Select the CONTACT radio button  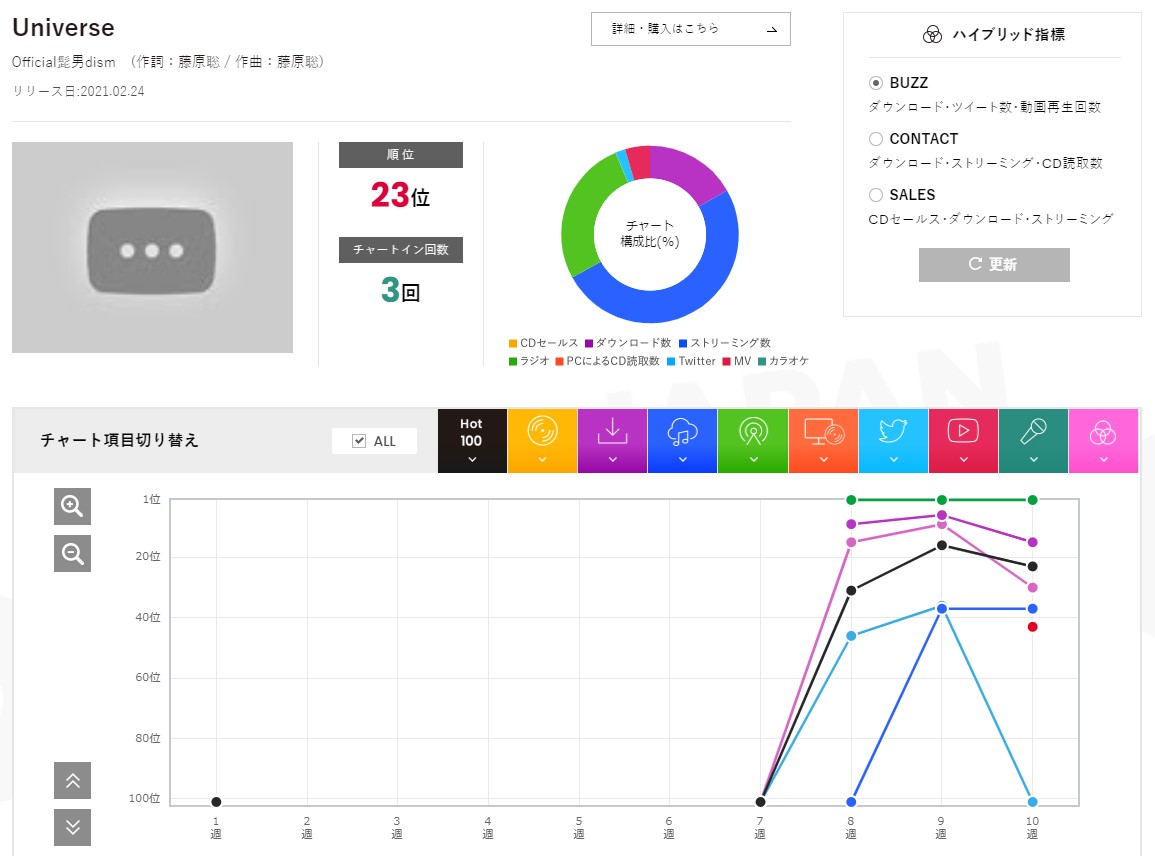coord(876,138)
